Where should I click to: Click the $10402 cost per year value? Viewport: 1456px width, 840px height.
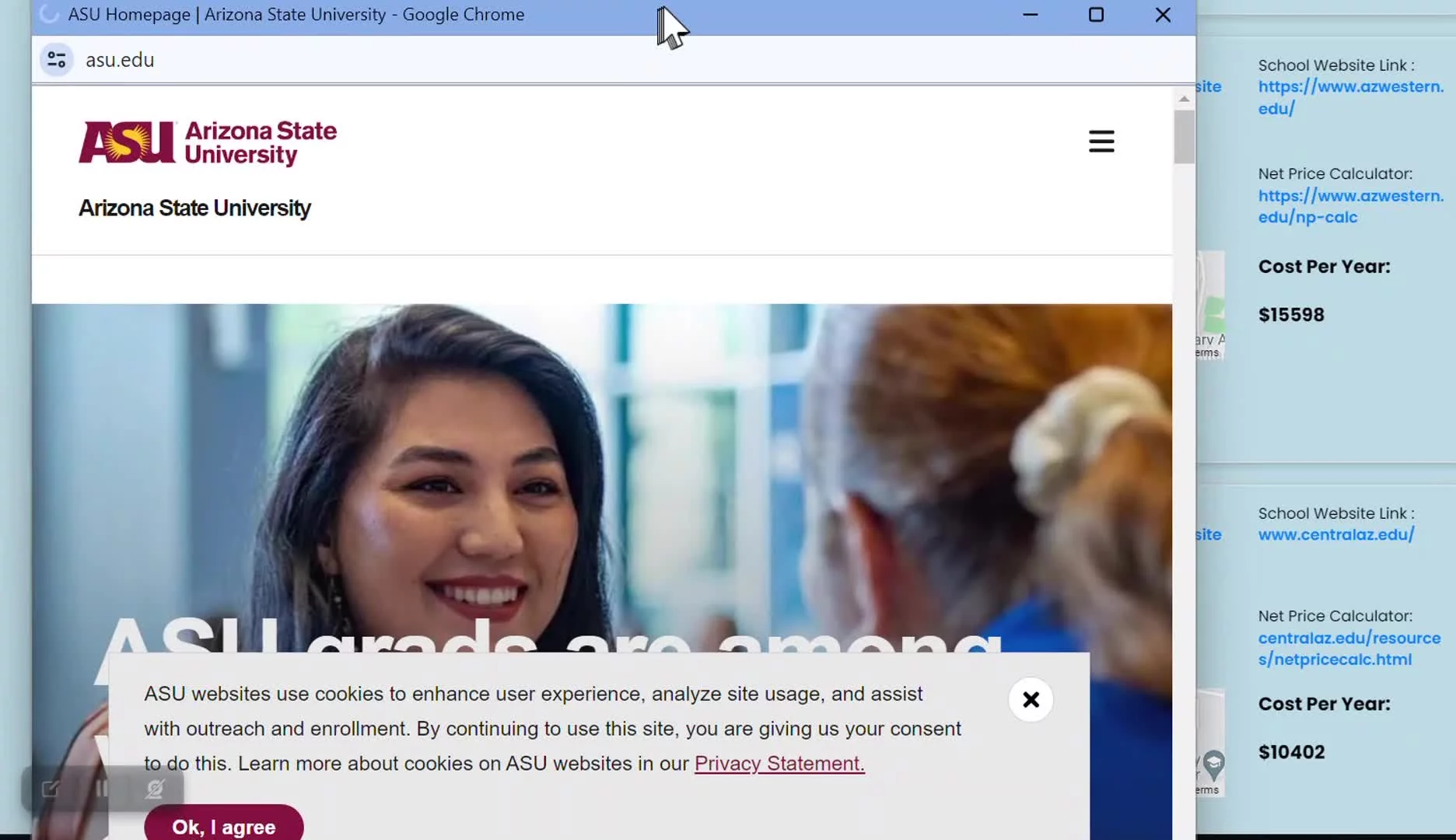[1291, 752]
